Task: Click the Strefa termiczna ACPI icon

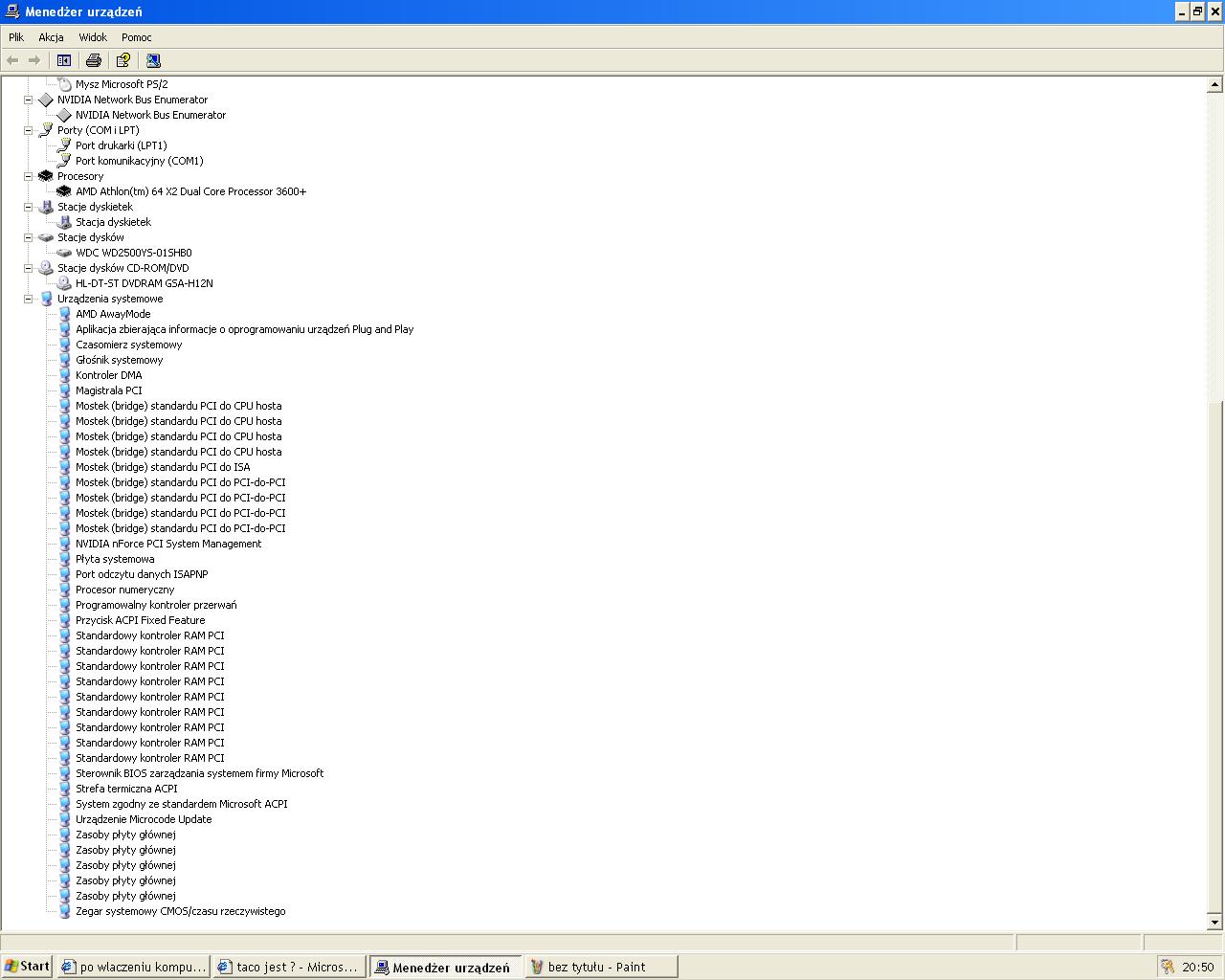Action: click(64, 789)
